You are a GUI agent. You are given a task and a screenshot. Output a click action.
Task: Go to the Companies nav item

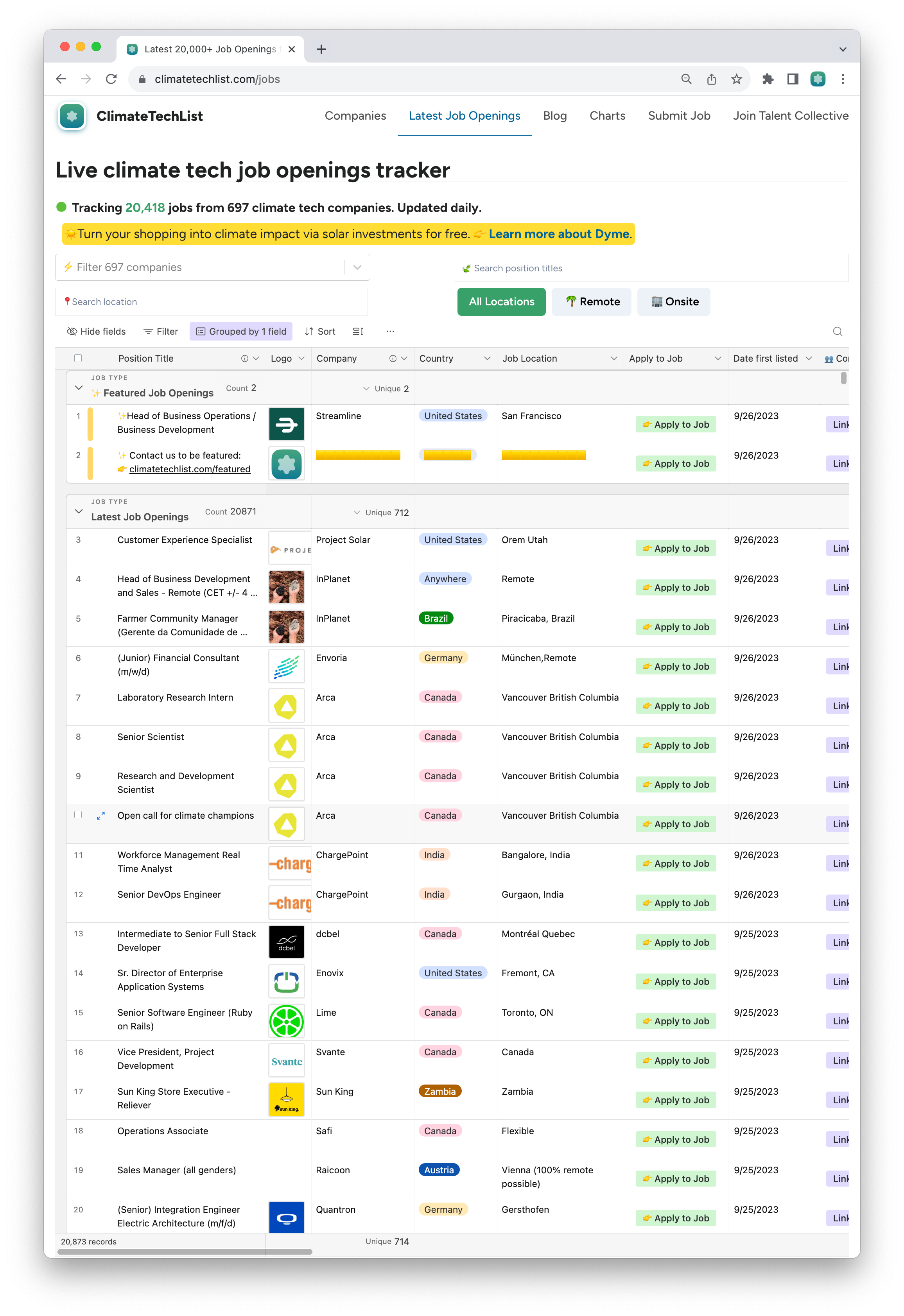tap(355, 115)
